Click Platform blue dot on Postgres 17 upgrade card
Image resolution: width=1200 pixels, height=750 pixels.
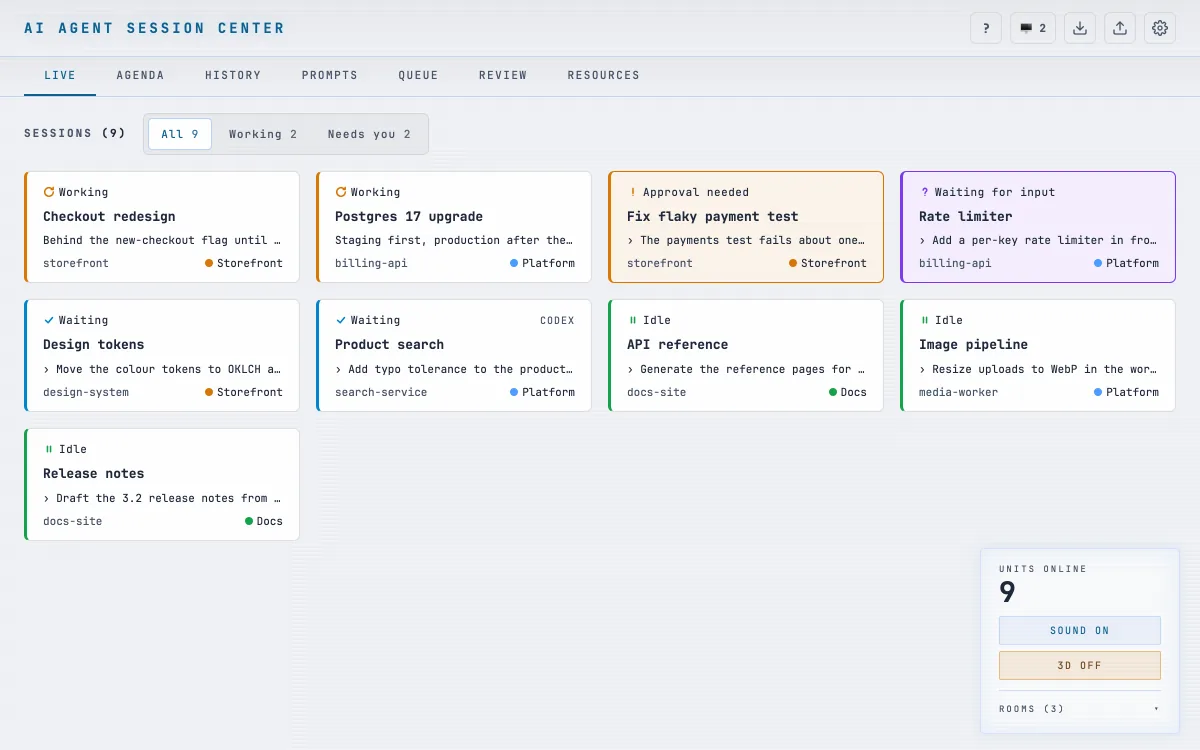point(514,263)
